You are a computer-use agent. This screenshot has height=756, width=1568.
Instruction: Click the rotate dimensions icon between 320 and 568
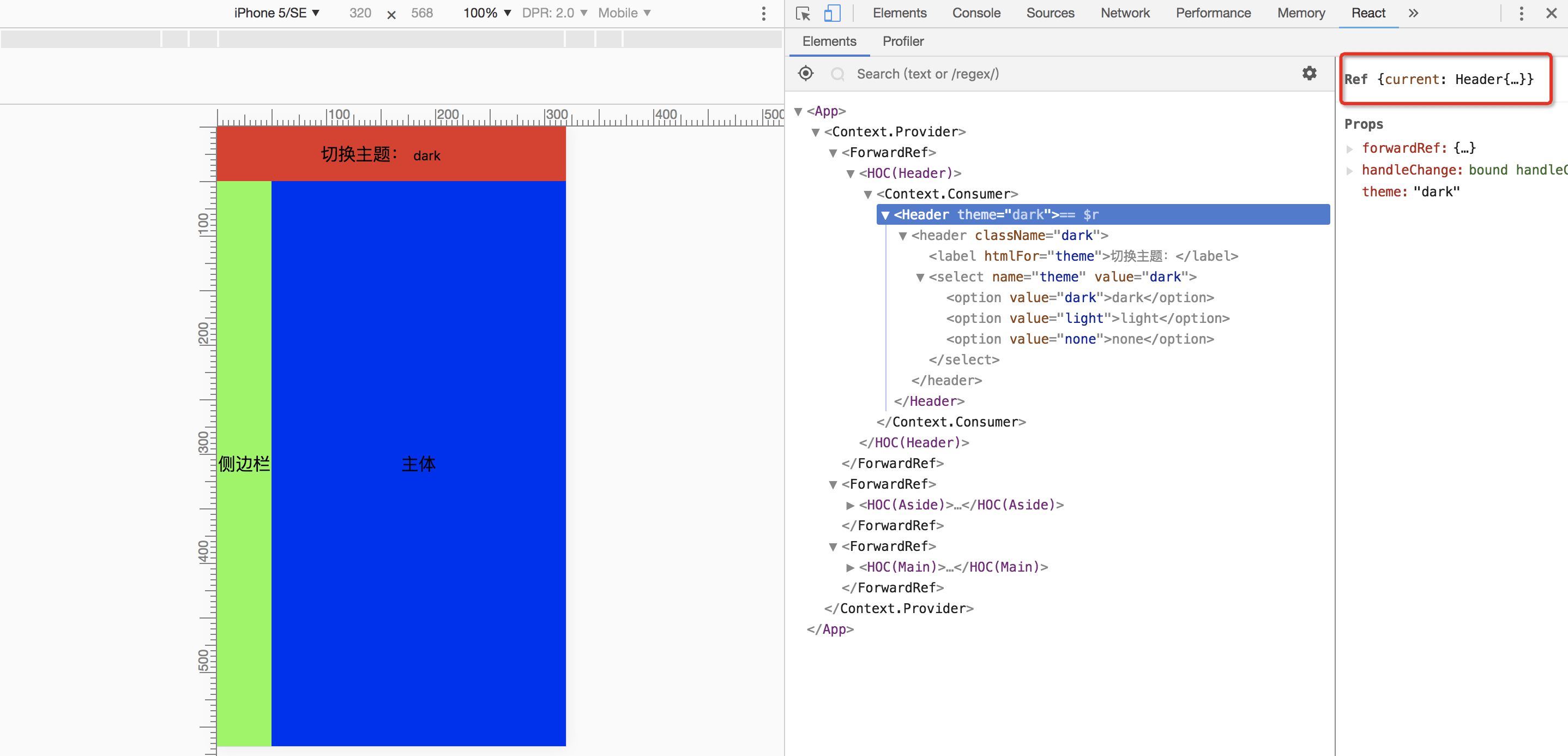coord(391,15)
